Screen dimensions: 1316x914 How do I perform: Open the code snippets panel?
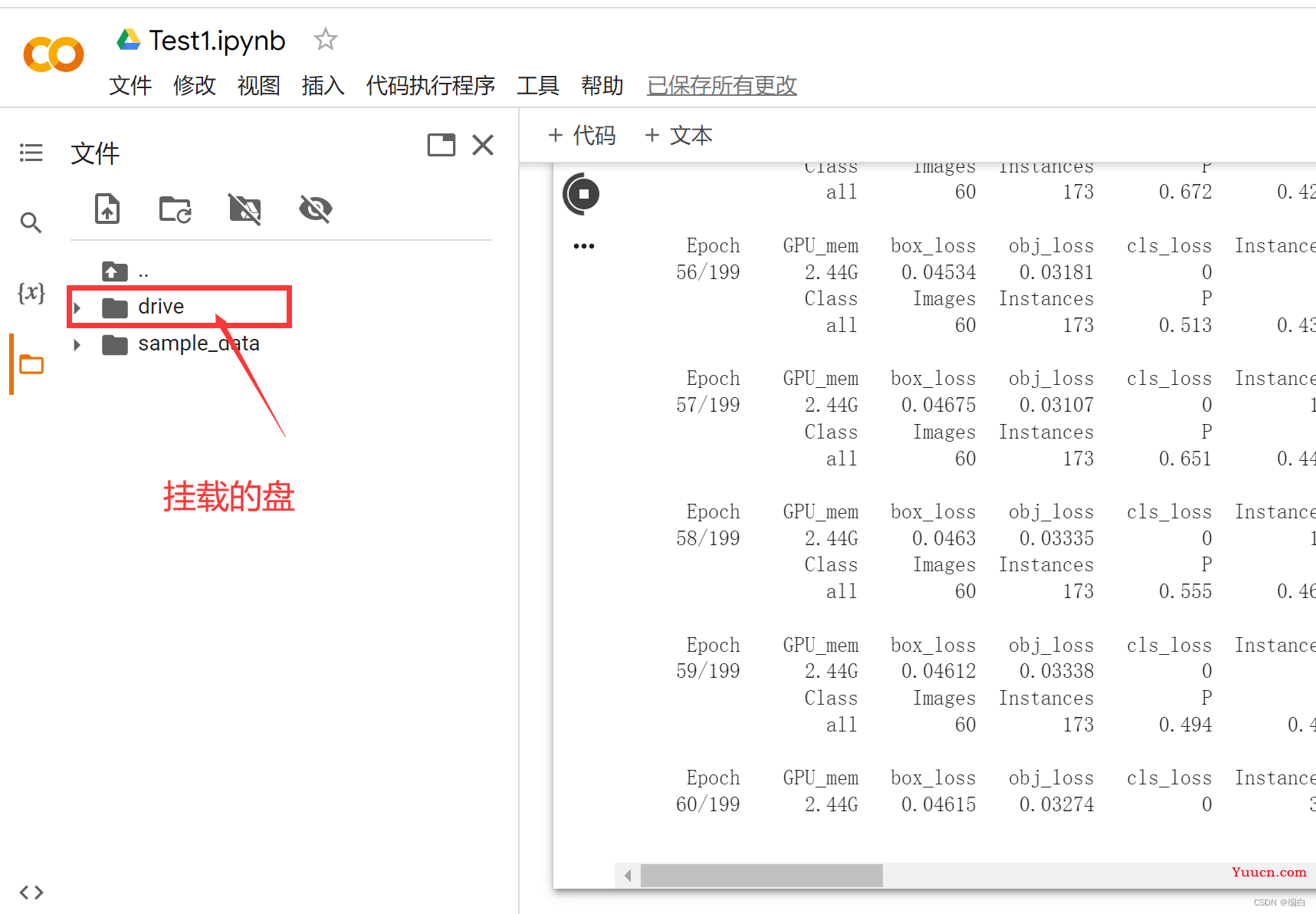(31, 893)
